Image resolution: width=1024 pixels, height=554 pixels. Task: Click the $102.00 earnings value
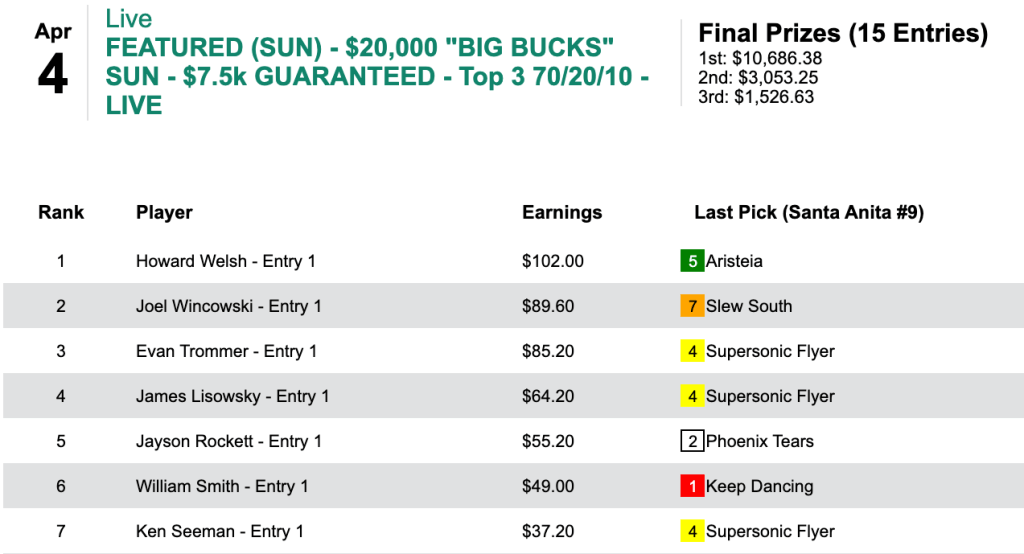(x=552, y=261)
